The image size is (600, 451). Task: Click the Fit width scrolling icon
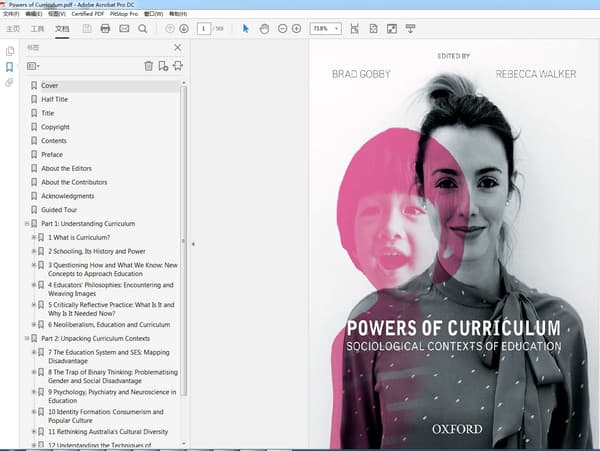355,29
